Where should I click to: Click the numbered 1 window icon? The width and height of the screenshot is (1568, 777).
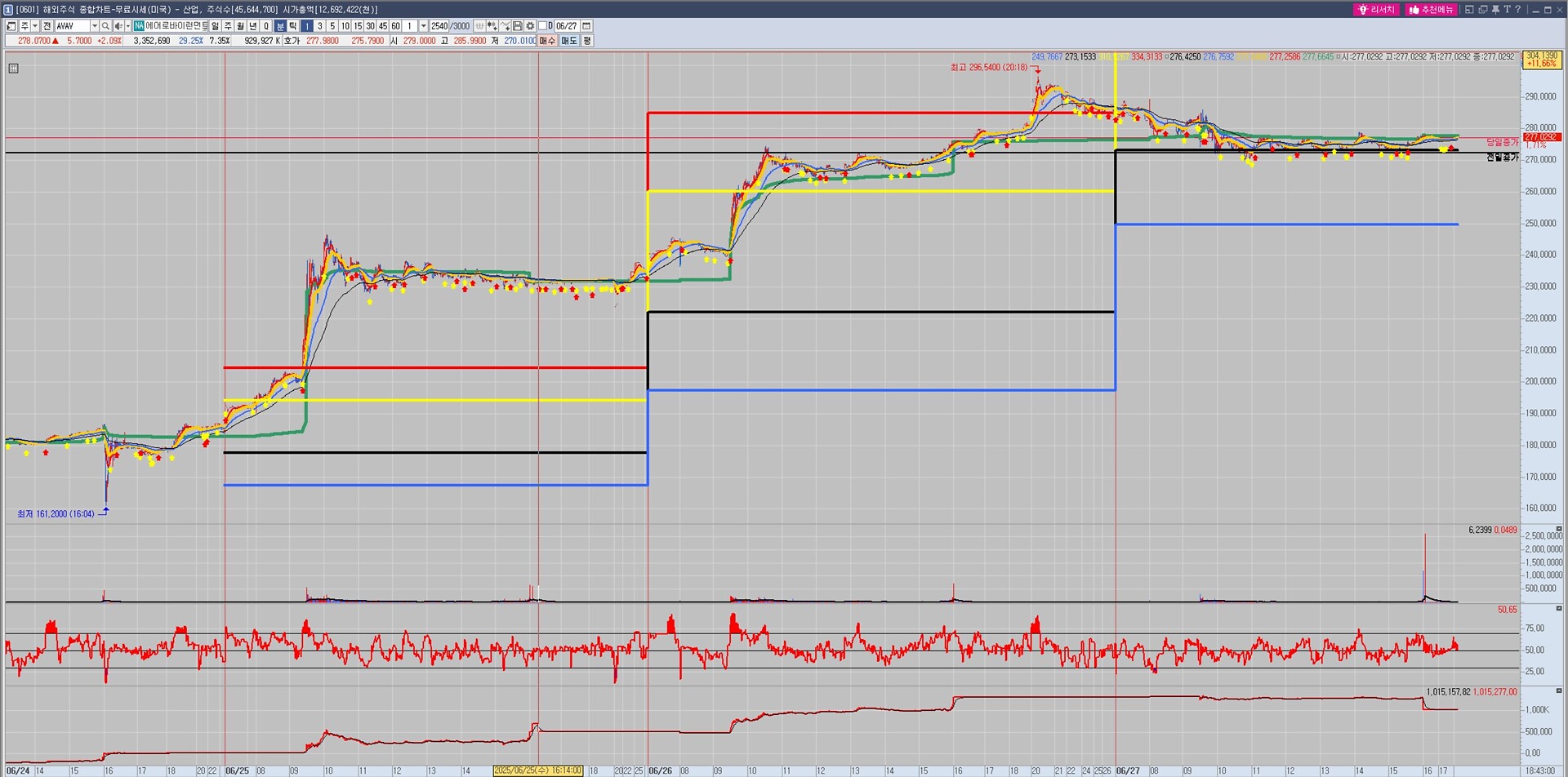8,10
